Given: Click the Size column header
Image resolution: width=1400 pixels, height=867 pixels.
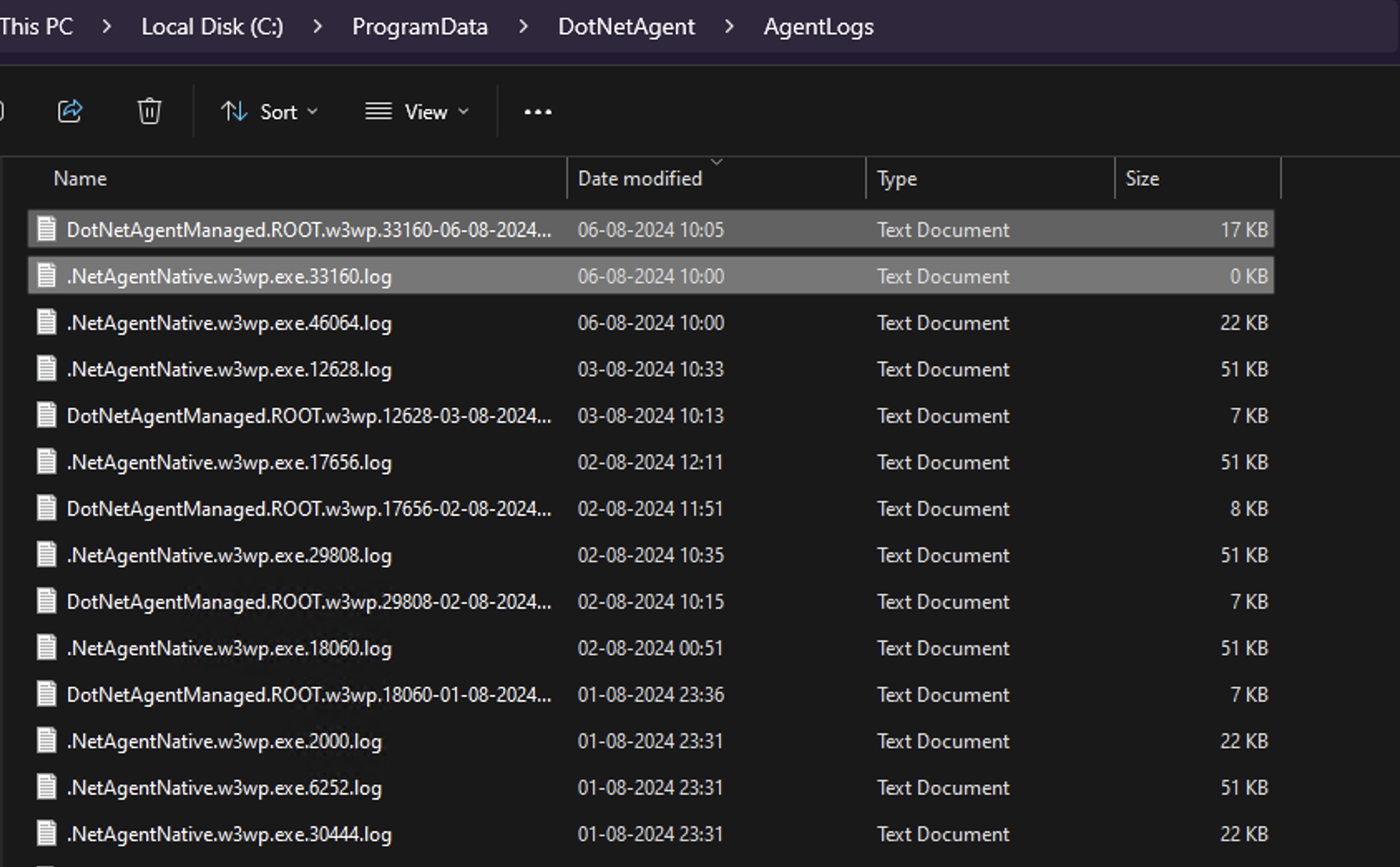Looking at the screenshot, I should point(1142,179).
